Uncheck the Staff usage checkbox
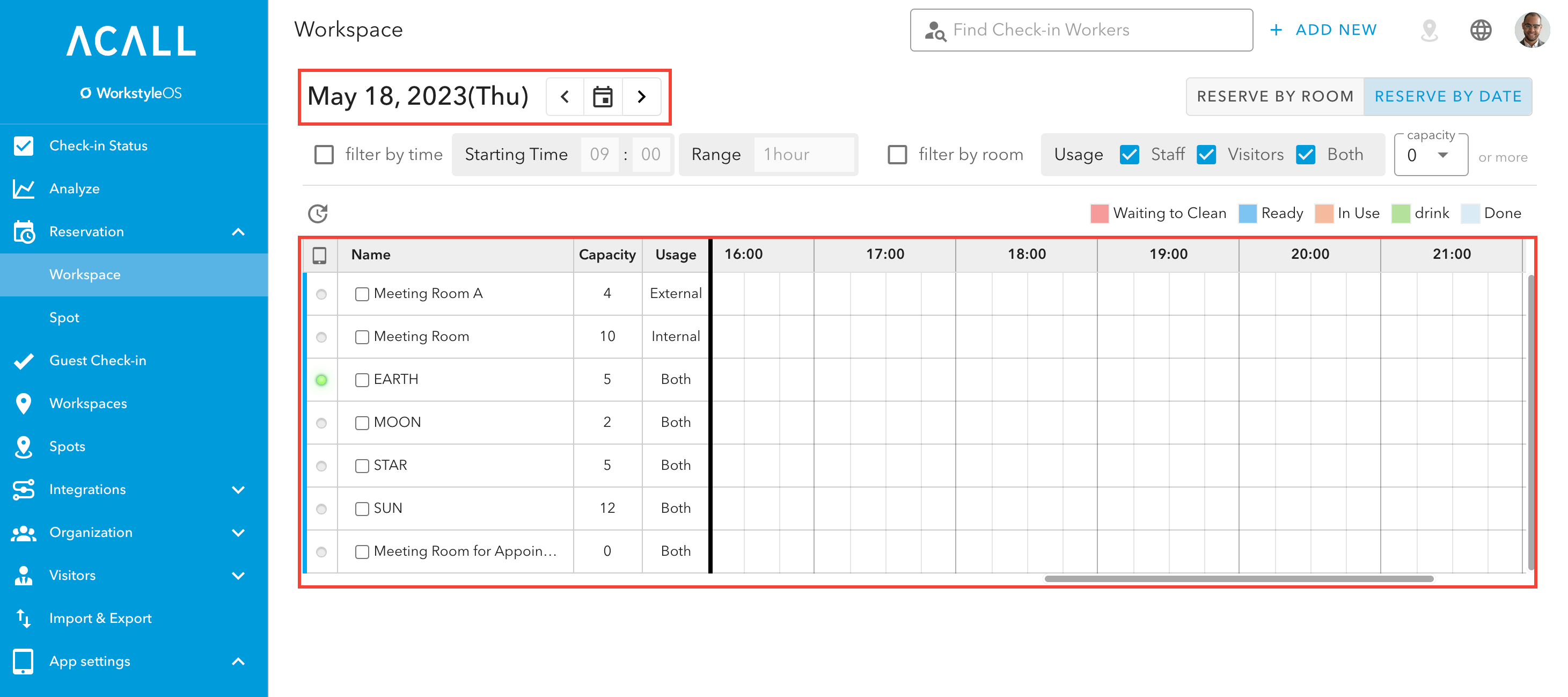1568x697 pixels. click(x=1130, y=155)
